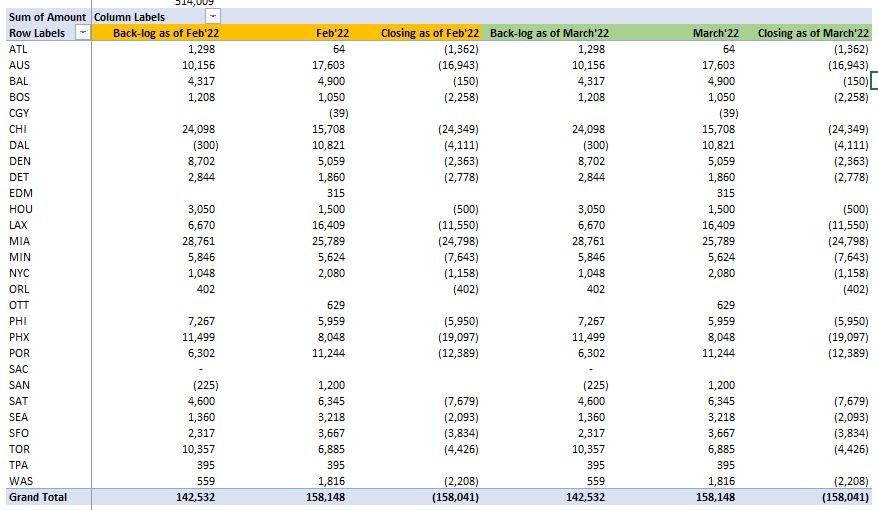Select HOU Closing March'22 value (500)
Image resolution: width=878 pixels, height=510 pixels.
[x=856, y=209]
